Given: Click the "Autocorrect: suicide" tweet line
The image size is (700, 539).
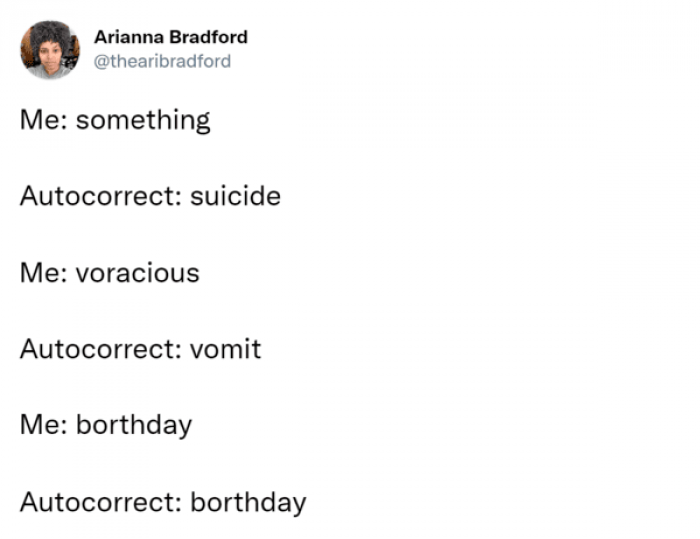Looking at the screenshot, I should click(150, 196).
